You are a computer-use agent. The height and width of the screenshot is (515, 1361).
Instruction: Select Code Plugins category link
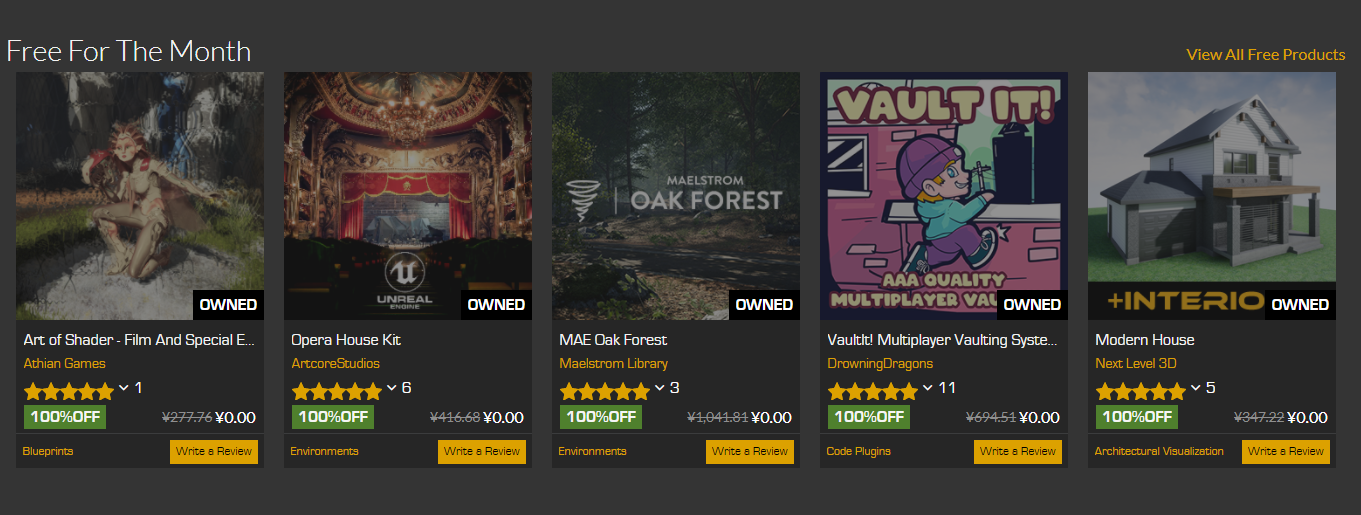coord(858,451)
